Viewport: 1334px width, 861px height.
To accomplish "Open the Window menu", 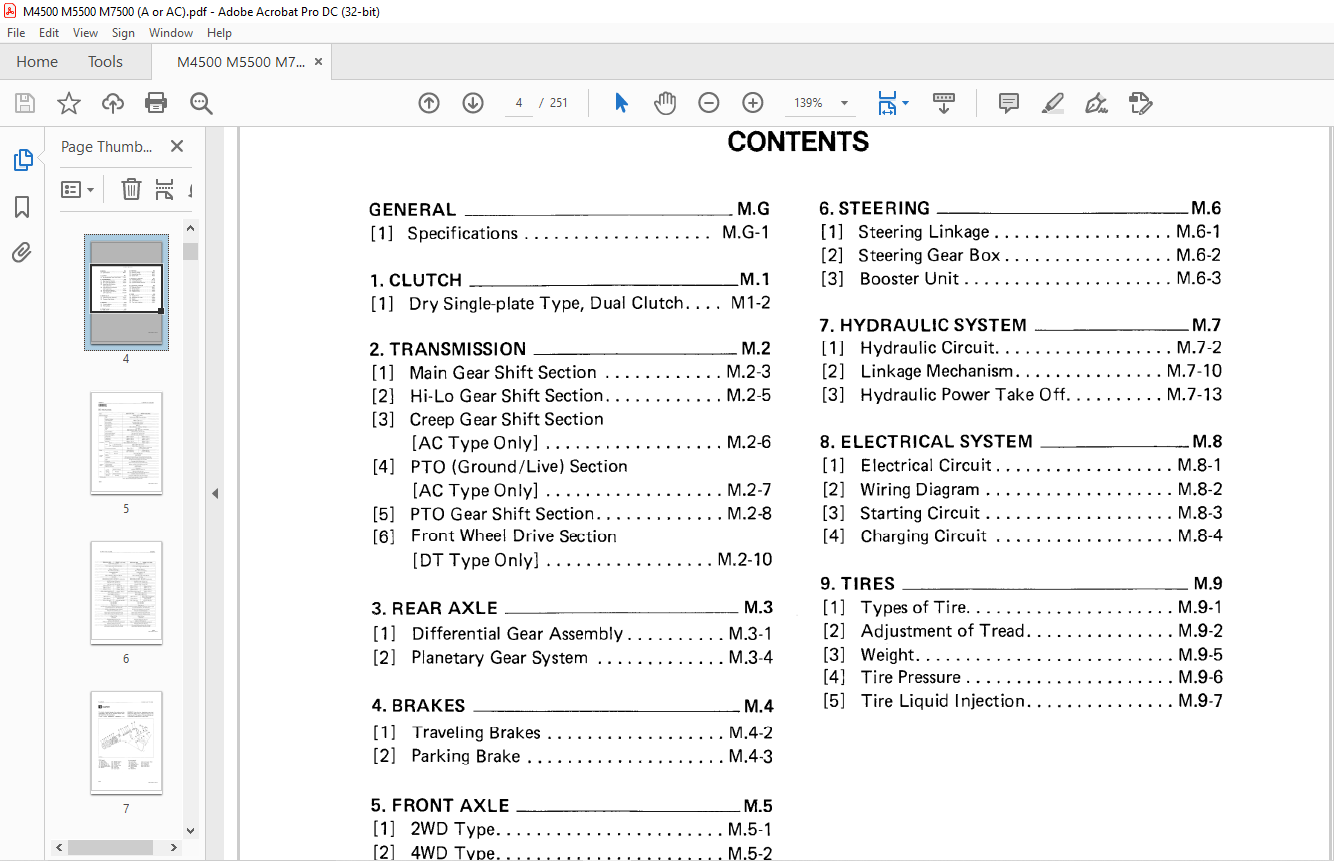I will pyautogui.click(x=171, y=33).
